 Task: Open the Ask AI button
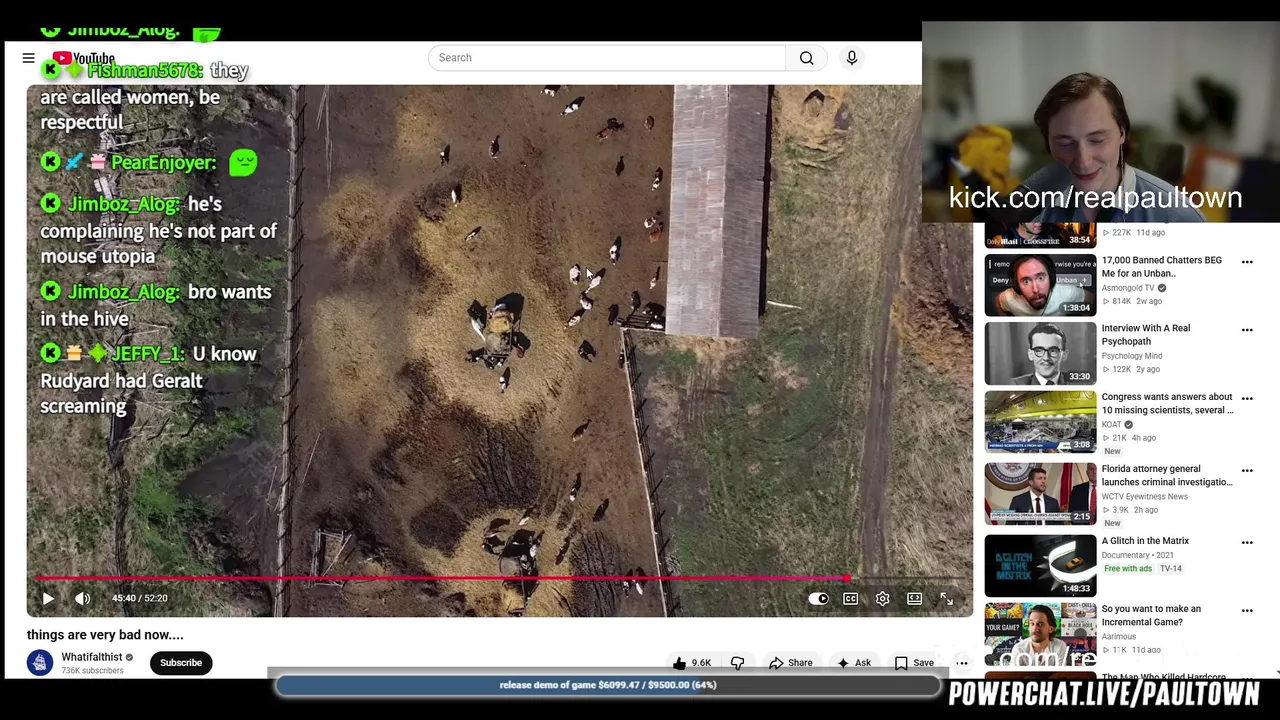coord(854,663)
